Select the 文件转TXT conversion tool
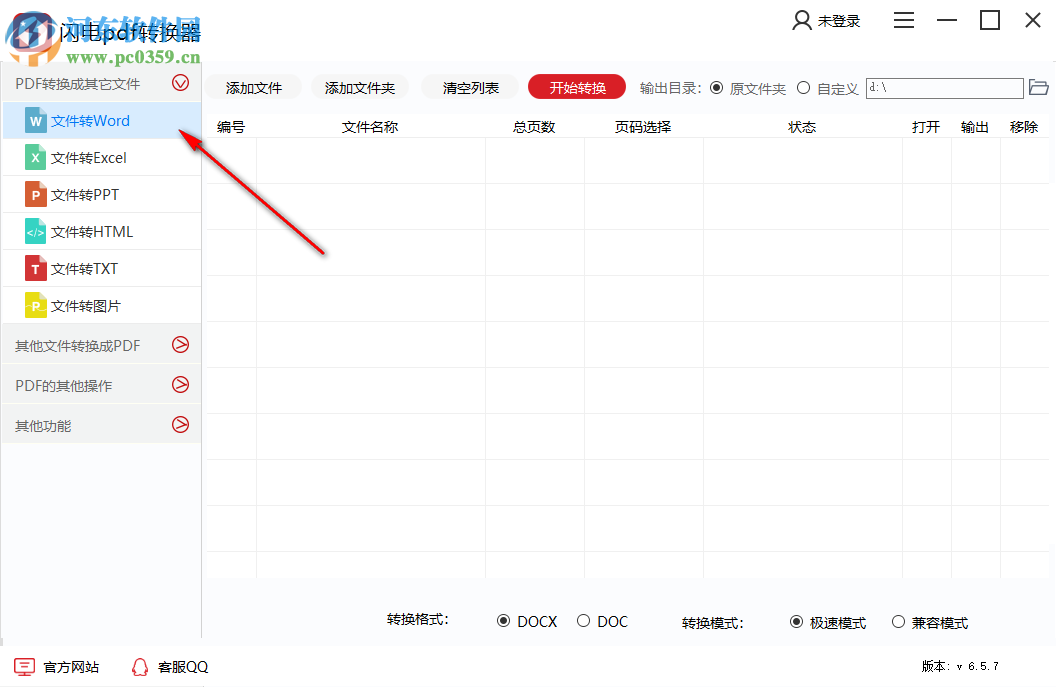This screenshot has height=687, width=1056. pos(35,268)
